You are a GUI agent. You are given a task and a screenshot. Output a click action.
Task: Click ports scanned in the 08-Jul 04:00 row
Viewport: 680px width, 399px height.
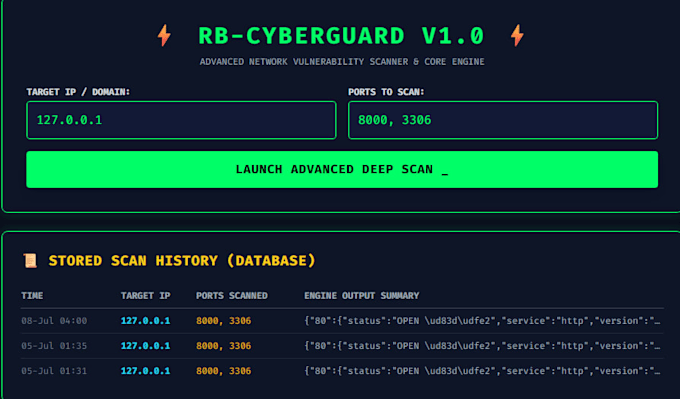click(x=223, y=321)
